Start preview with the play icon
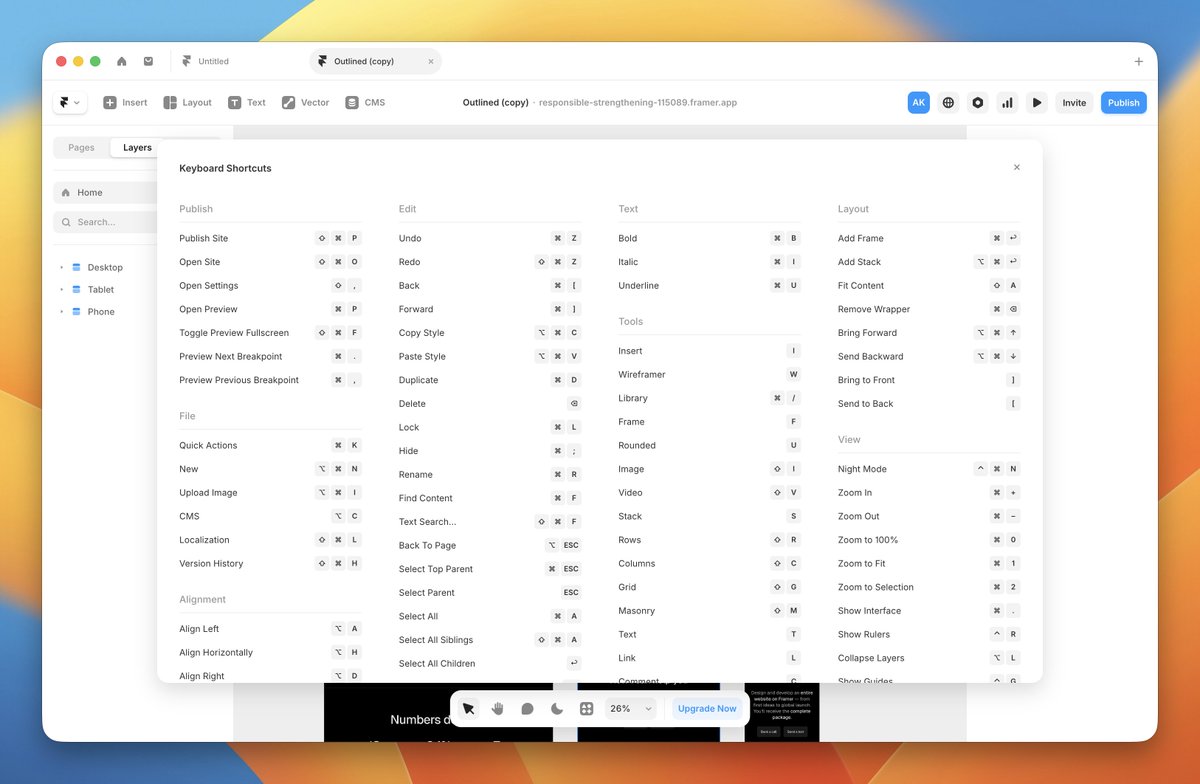Viewport: 1200px width, 784px height. [x=1037, y=102]
